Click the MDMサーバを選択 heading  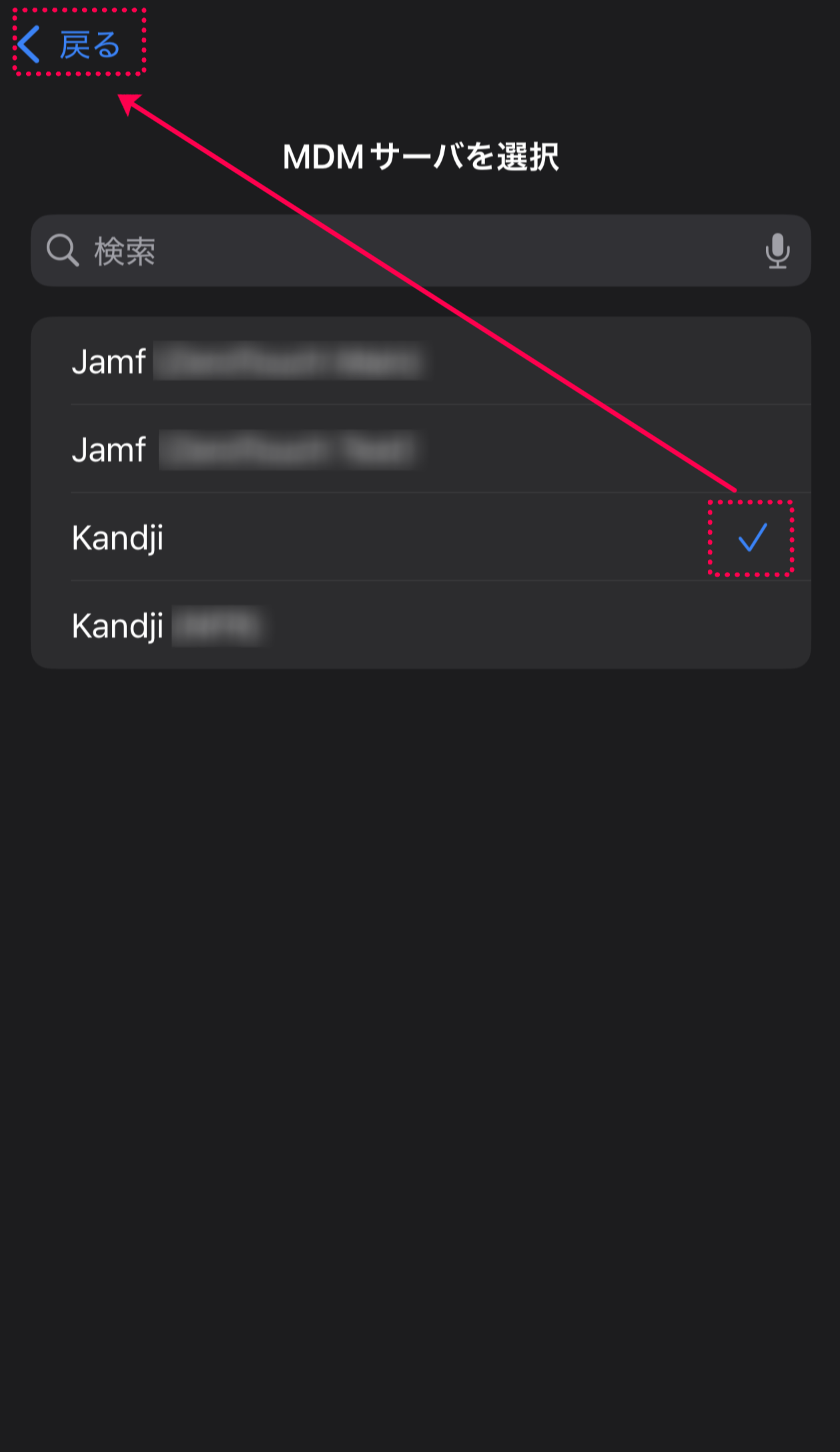(420, 157)
